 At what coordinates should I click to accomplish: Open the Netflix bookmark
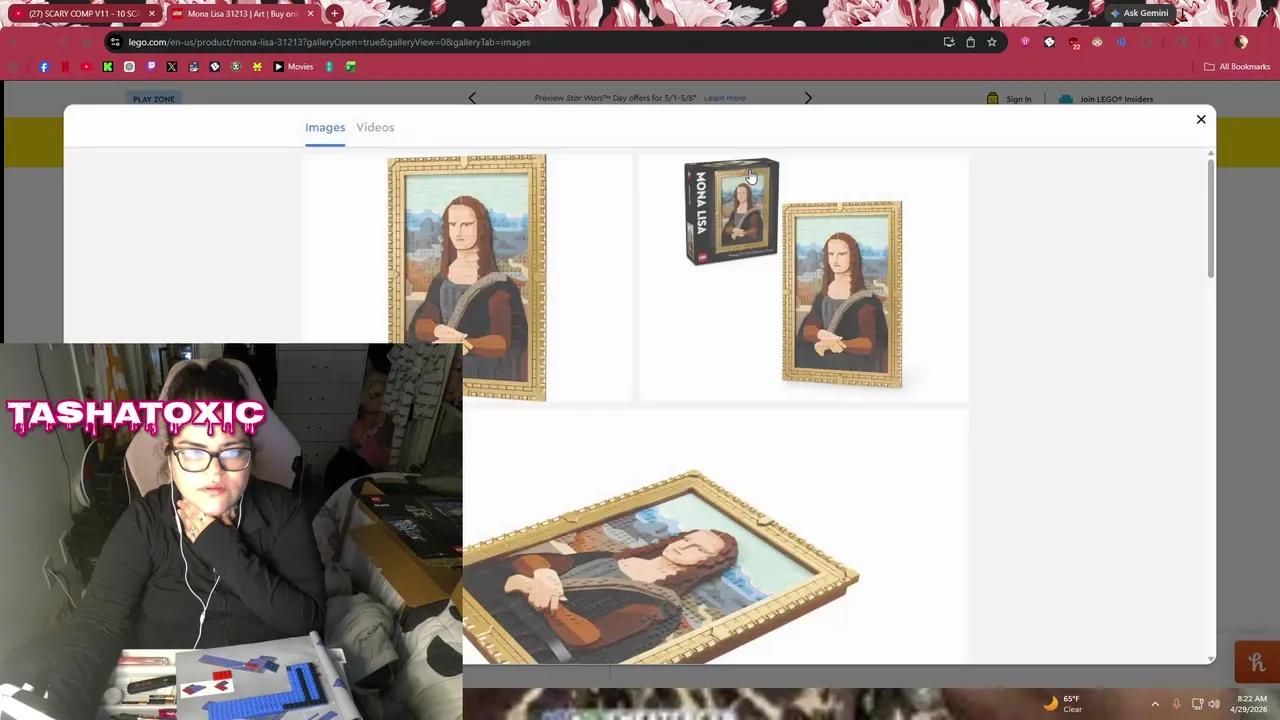click(x=65, y=67)
